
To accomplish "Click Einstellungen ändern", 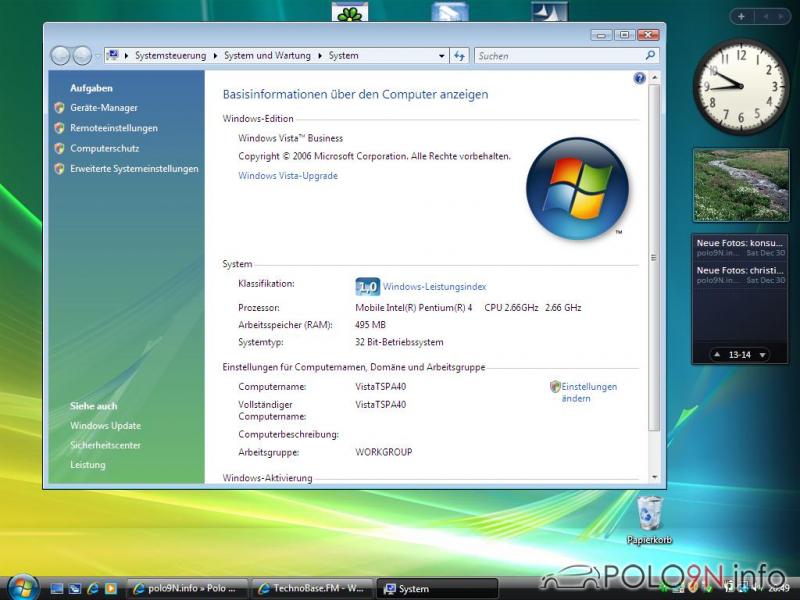I will click(x=589, y=392).
